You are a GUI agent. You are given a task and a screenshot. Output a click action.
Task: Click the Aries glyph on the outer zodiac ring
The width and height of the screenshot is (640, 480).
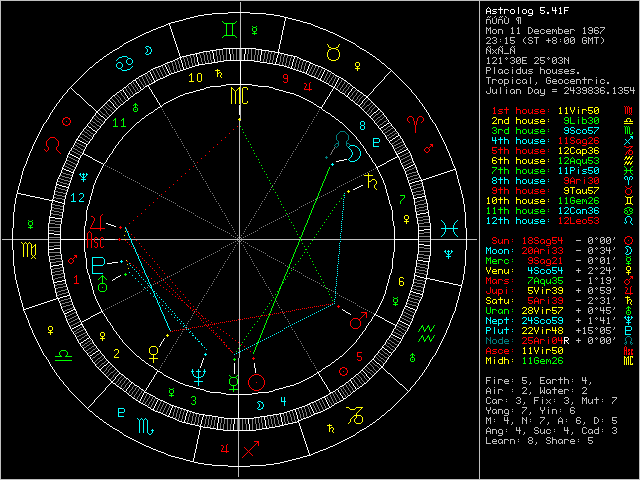pyautogui.click(x=416, y=124)
